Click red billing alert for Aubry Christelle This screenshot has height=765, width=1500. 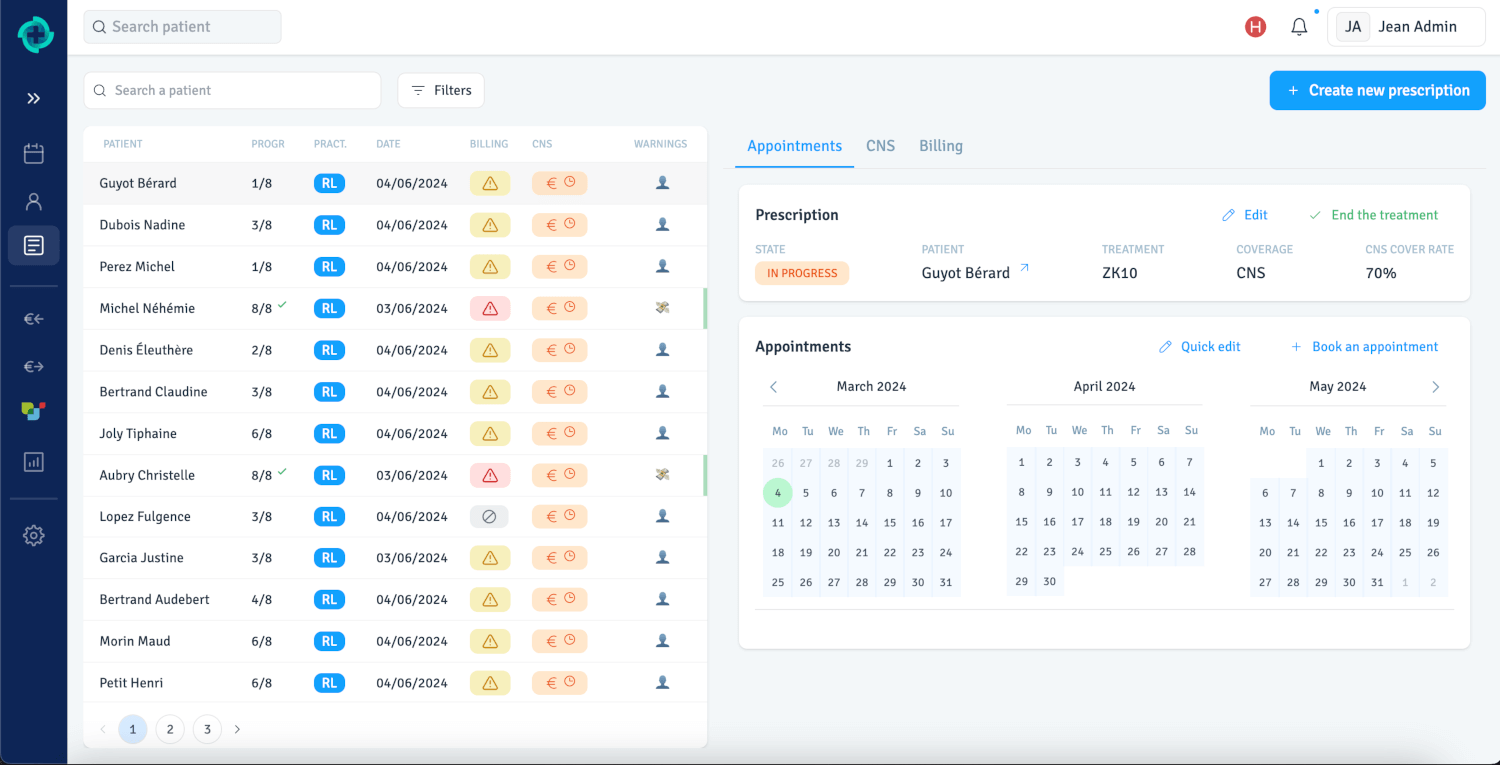[490, 475]
